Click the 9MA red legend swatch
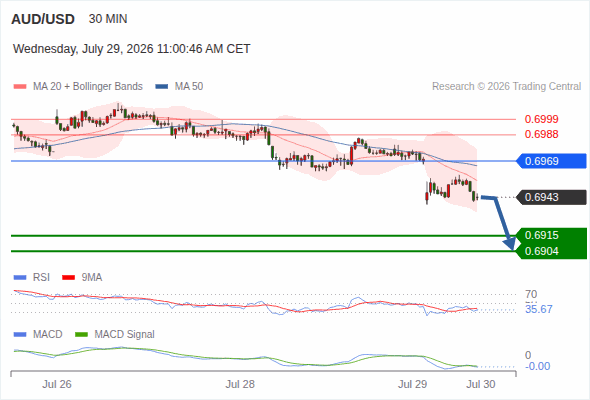 68,278
